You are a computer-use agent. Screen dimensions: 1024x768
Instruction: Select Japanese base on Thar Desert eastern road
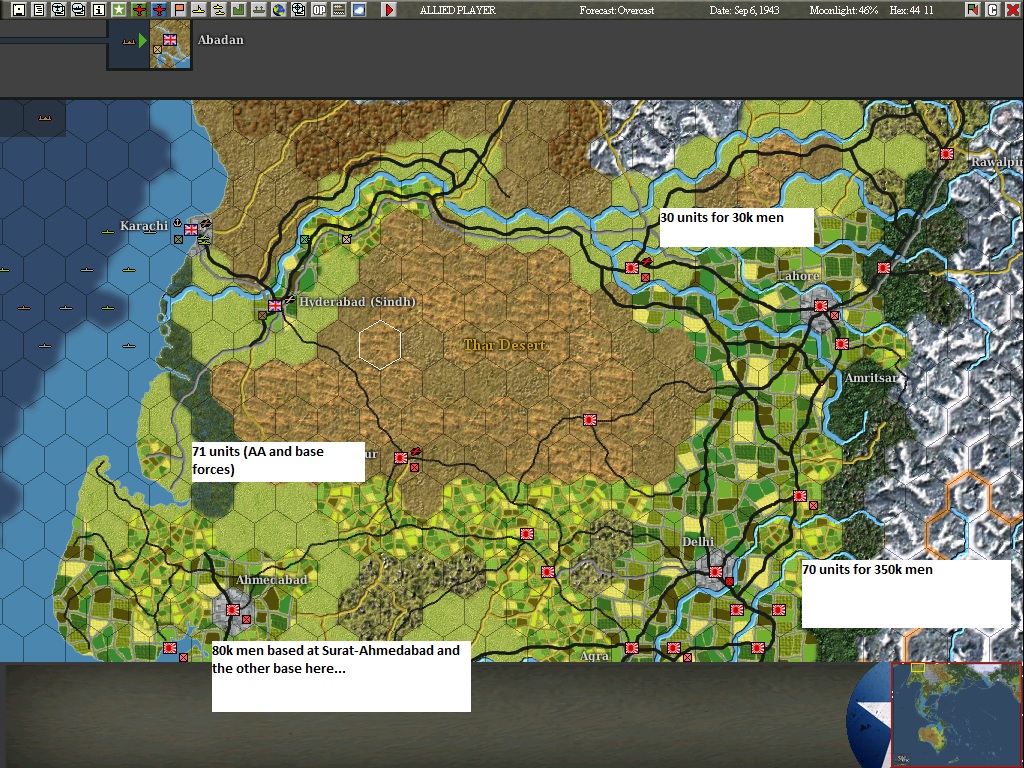tap(590, 420)
